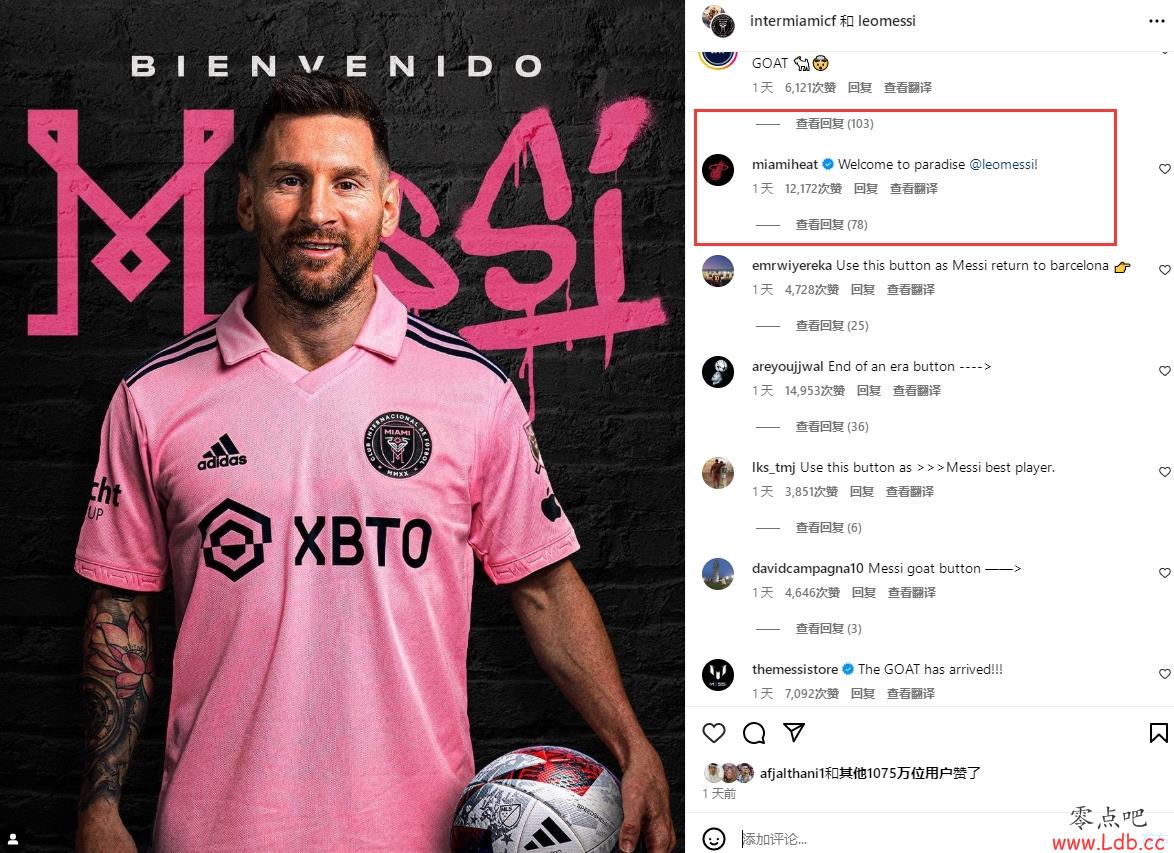
Task: Like the post with the heart icon
Action: (x=714, y=732)
